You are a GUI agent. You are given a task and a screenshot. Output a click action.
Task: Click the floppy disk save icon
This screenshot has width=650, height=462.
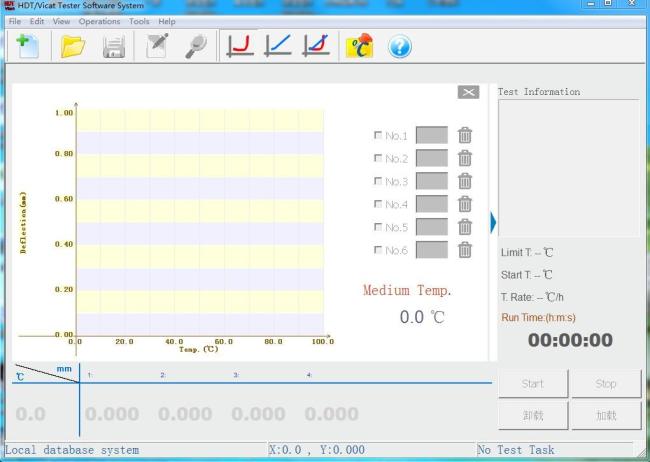point(114,46)
